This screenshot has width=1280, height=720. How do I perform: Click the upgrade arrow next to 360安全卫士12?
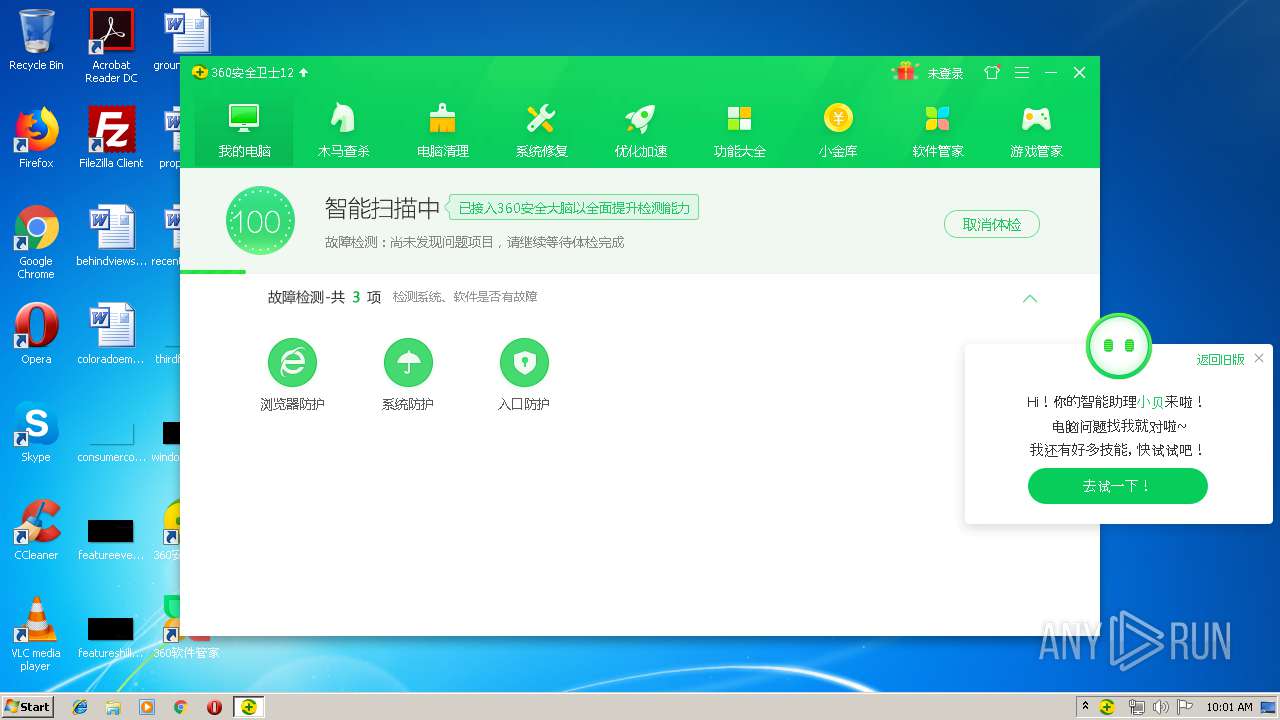(x=304, y=72)
